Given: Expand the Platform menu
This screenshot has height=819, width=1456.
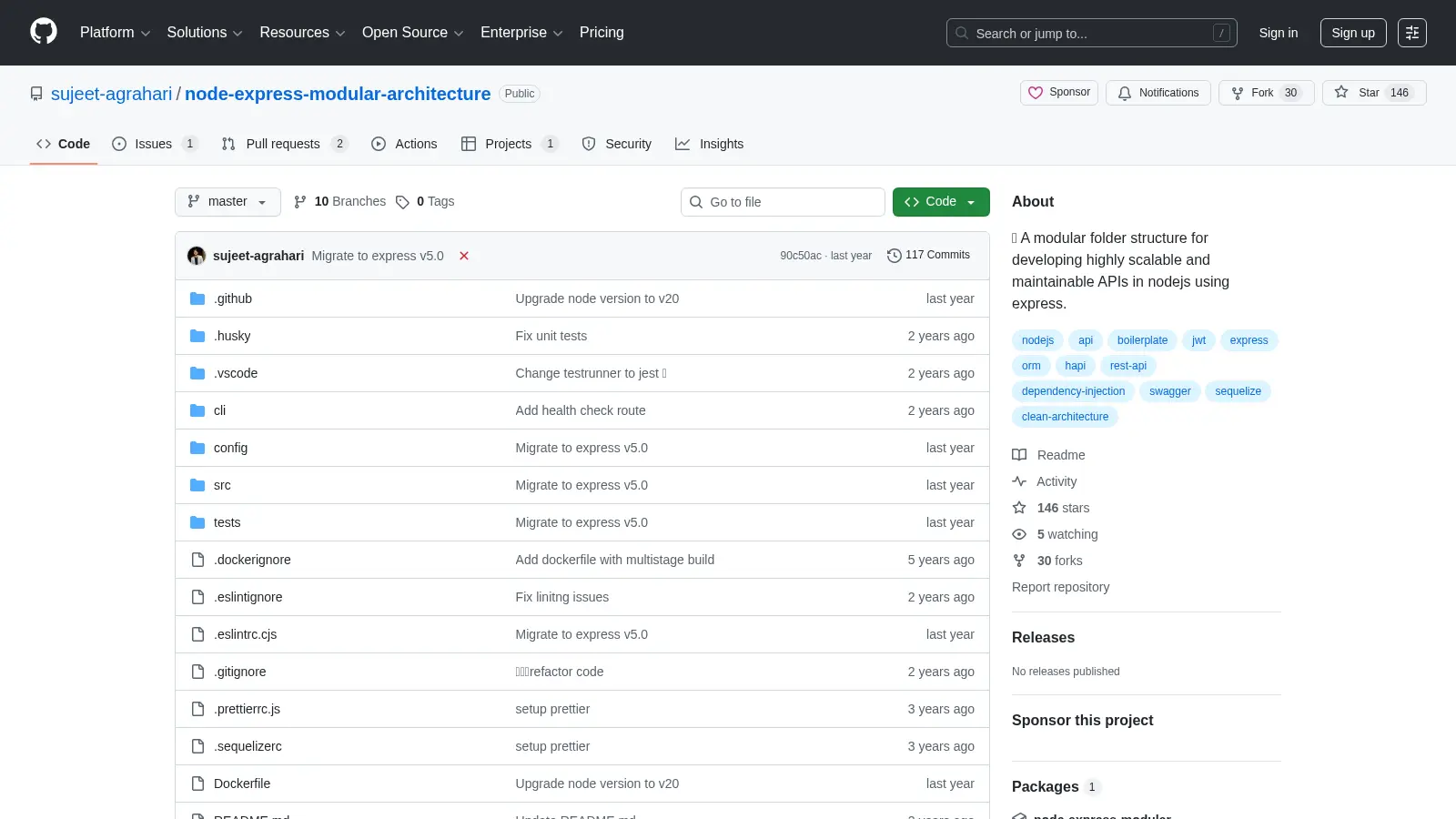Looking at the screenshot, I should 115,33.
